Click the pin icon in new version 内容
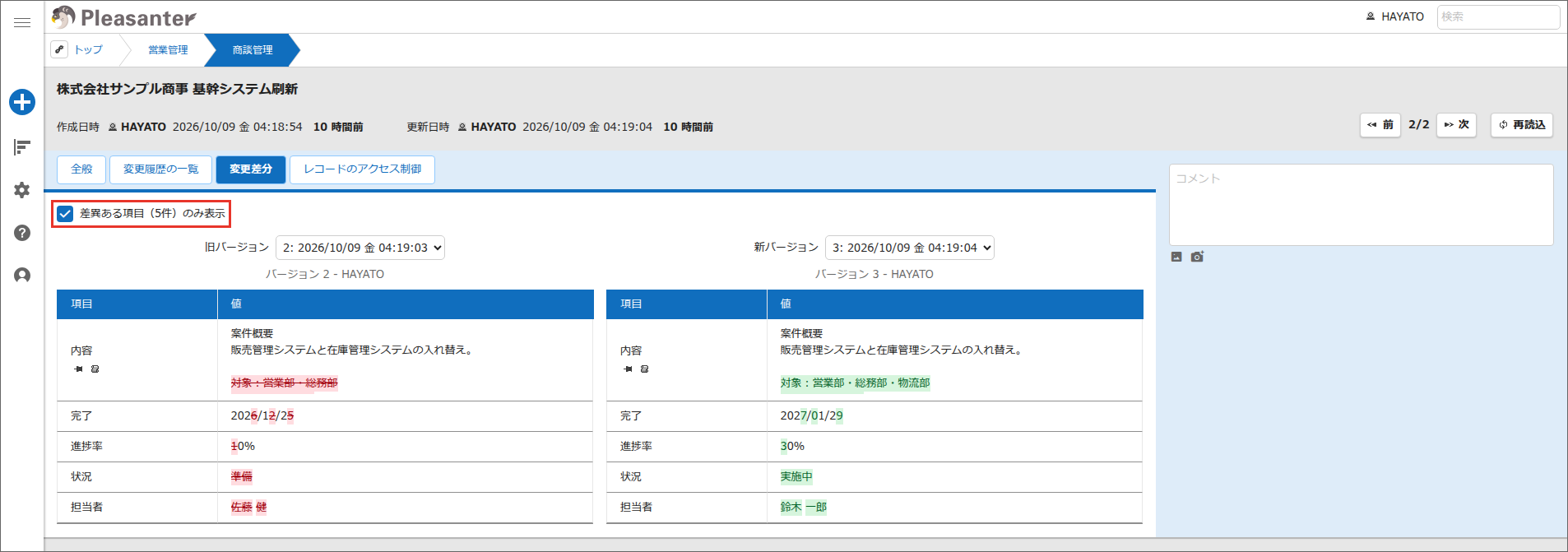 (629, 369)
